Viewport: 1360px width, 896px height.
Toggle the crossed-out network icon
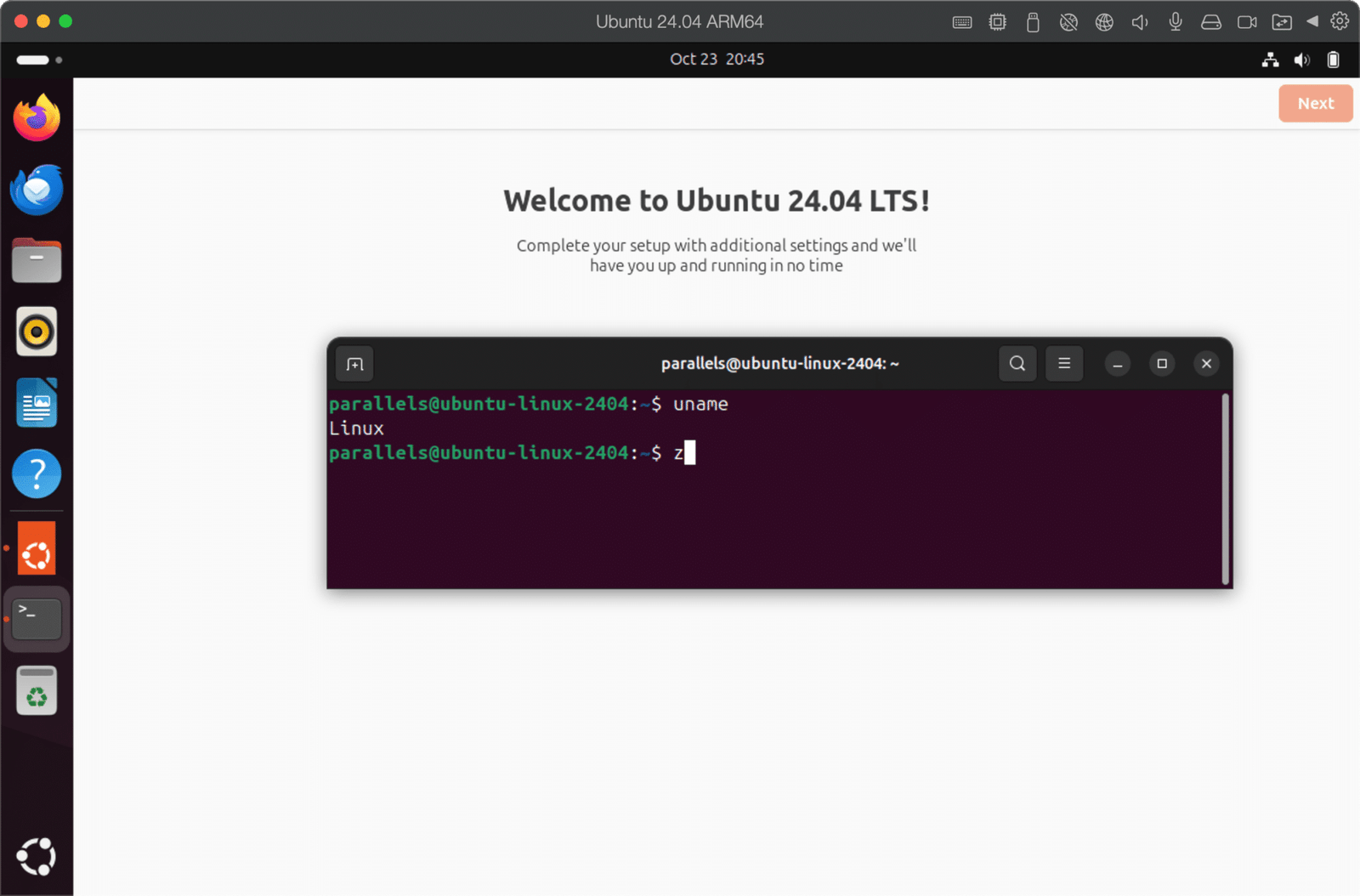[x=1068, y=21]
